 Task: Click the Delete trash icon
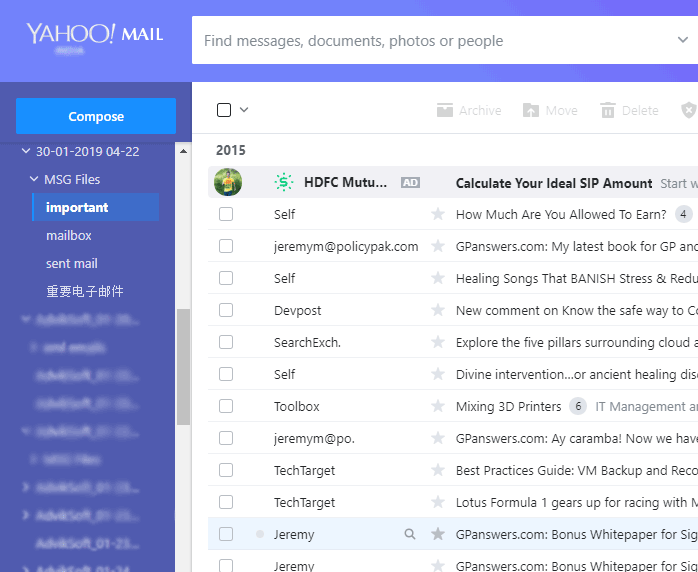(x=607, y=111)
